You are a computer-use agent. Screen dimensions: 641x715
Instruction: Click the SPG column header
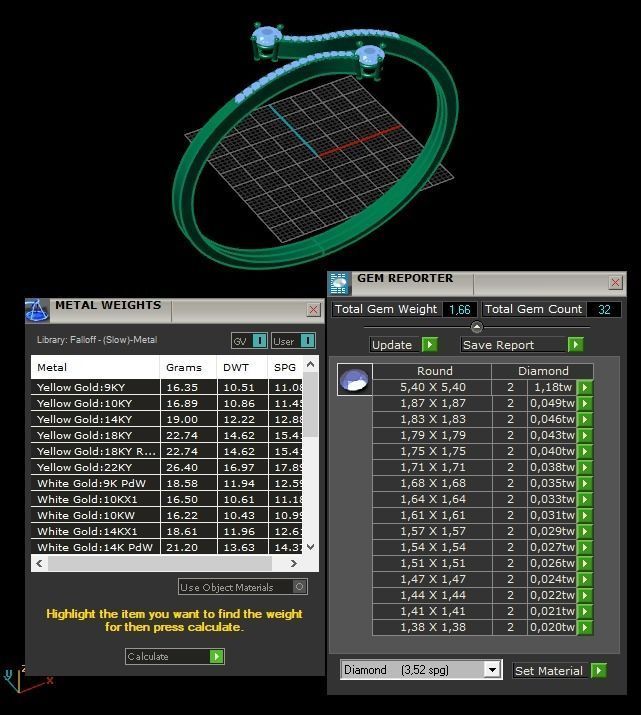[285, 368]
